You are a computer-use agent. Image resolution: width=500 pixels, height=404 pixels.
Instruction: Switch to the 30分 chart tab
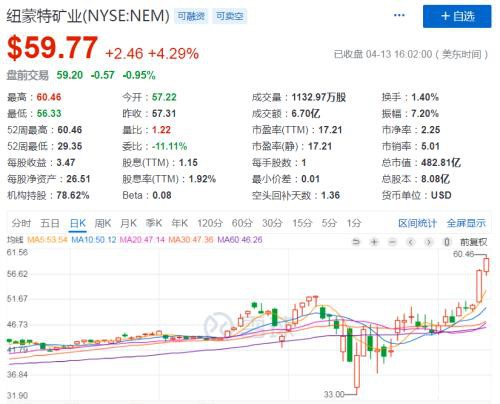click(x=272, y=223)
